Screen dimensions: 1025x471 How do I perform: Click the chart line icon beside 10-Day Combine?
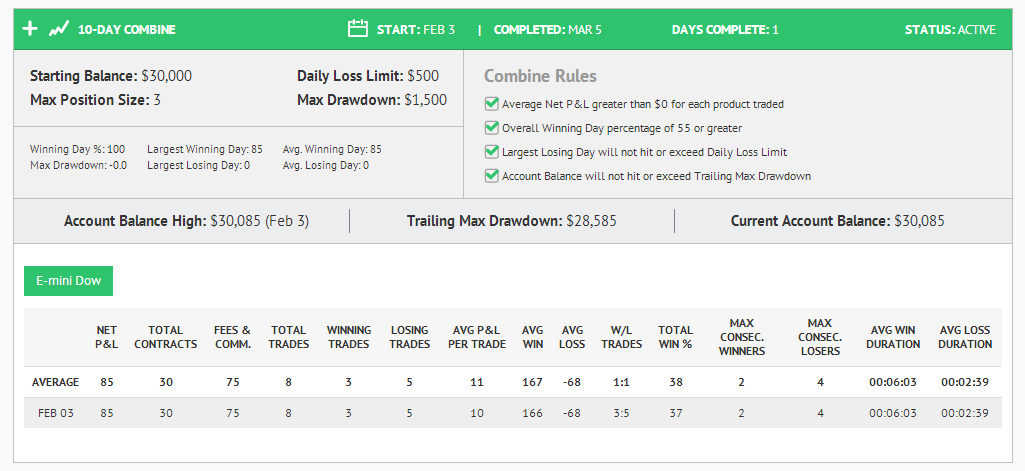coord(59,29)
